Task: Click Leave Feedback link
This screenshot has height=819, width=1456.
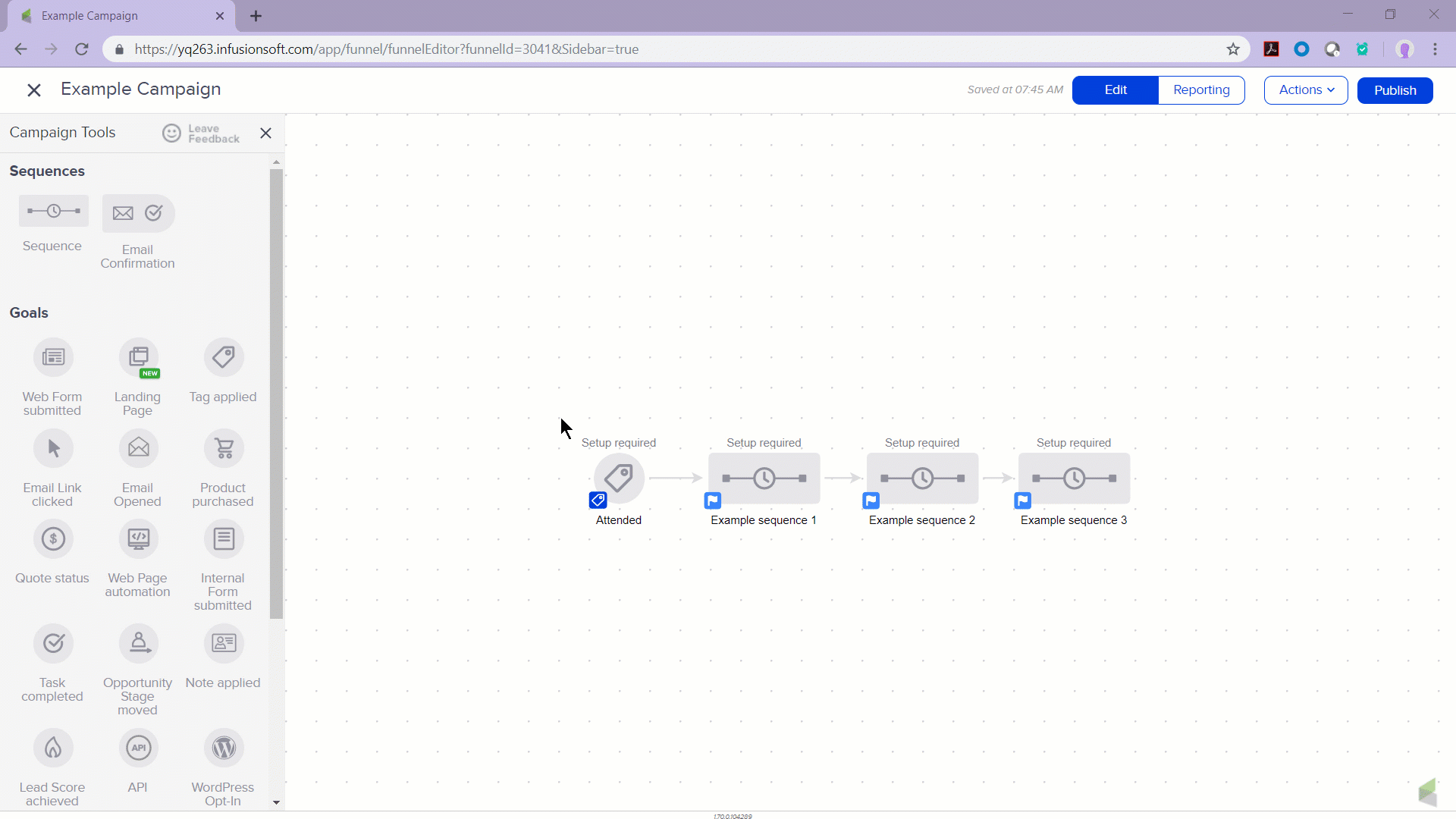Action: [202, 133]
